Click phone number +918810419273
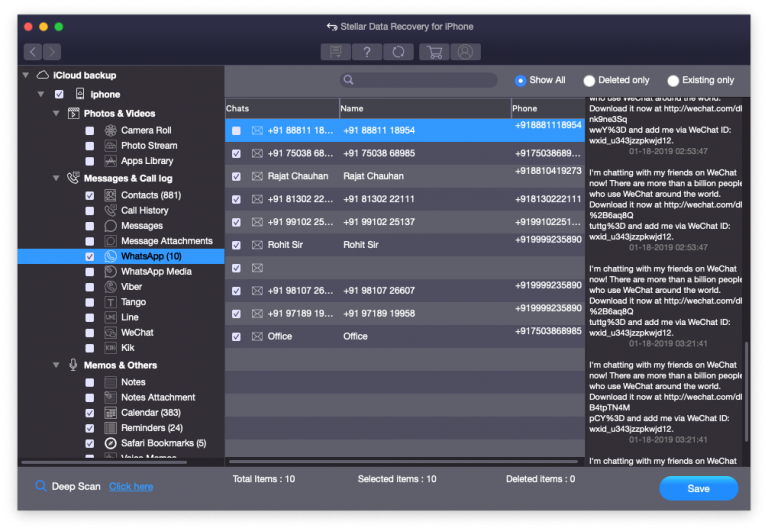The height and width of the screenshot is (531, 768). (548, 171)
